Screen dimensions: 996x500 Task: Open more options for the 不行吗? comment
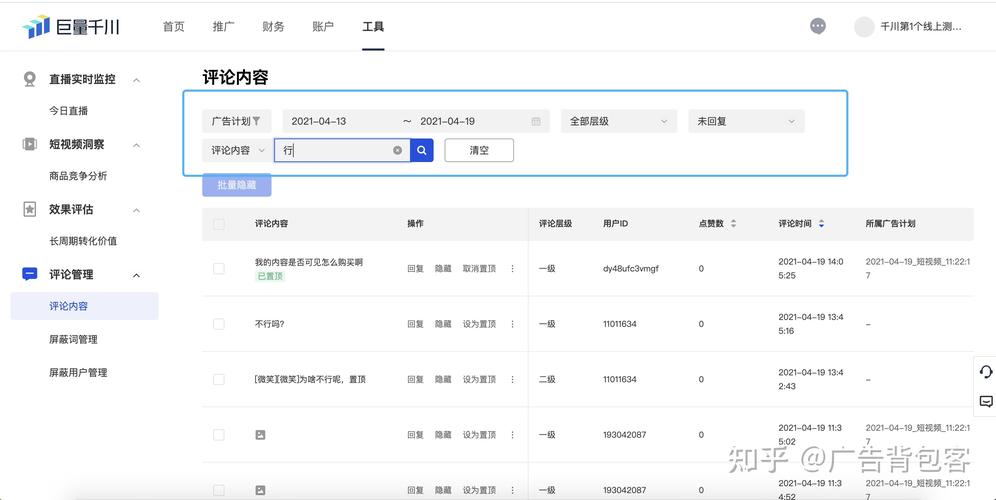[513, 324]
